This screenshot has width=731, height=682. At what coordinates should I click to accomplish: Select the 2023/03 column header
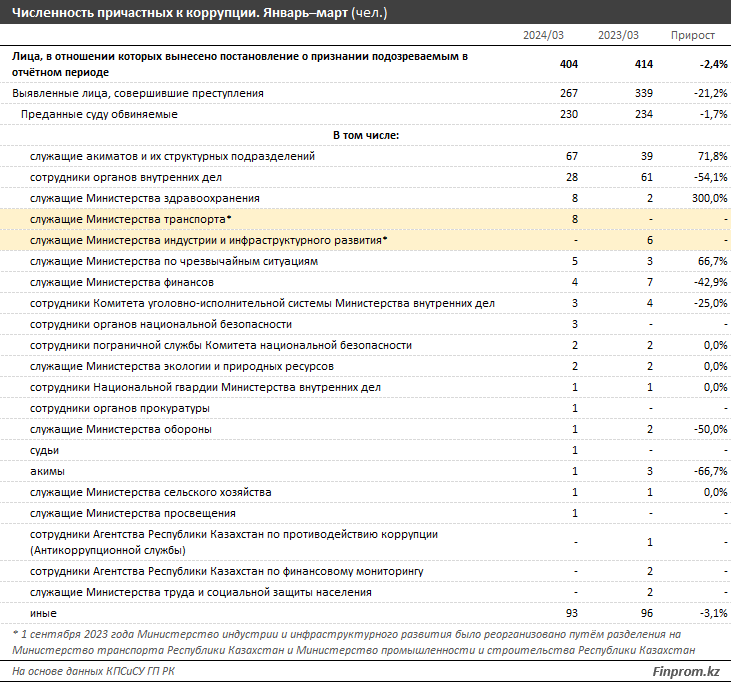[x=619, y=35]
